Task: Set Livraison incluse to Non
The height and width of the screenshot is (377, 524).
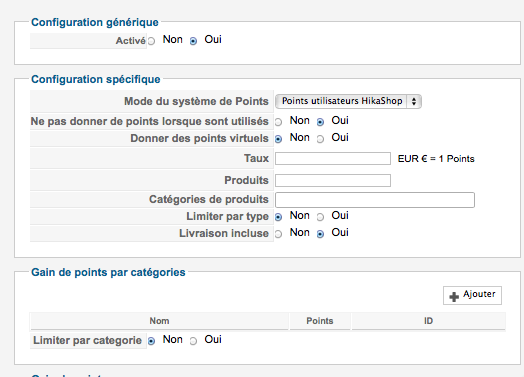Action: coord(278,234)
